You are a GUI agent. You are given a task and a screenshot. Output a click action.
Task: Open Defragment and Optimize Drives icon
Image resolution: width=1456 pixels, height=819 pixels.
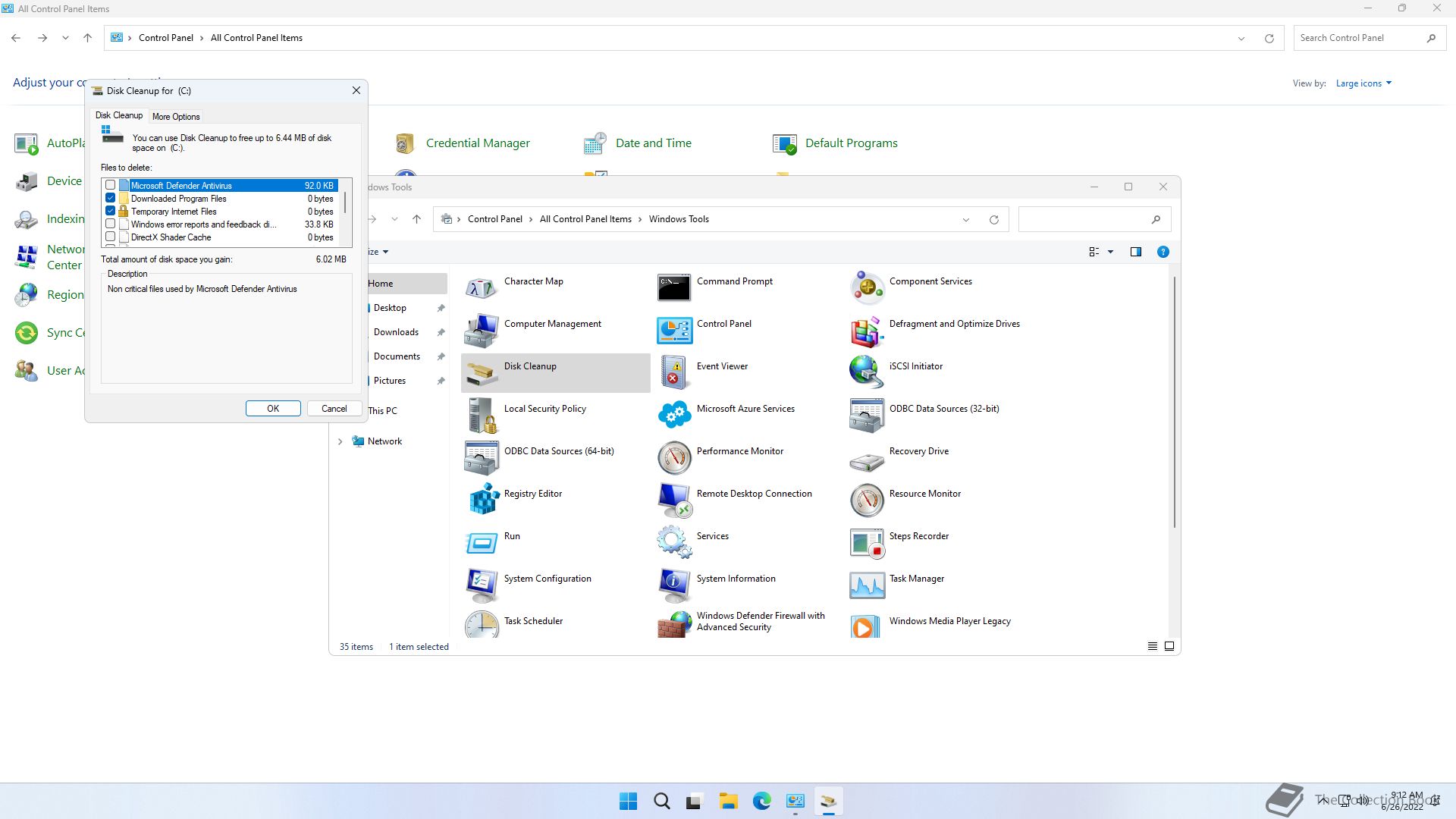point(867,331)
